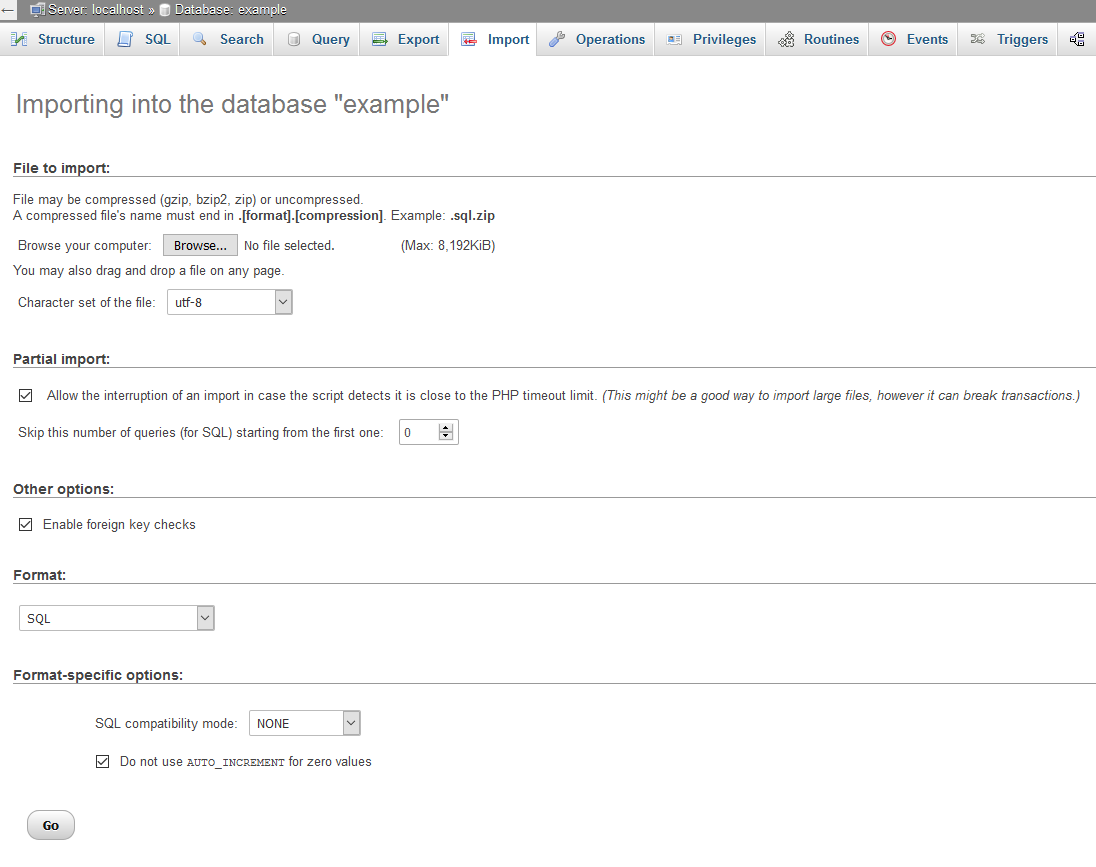Click the Operations wrench icon

pos(557,39)
